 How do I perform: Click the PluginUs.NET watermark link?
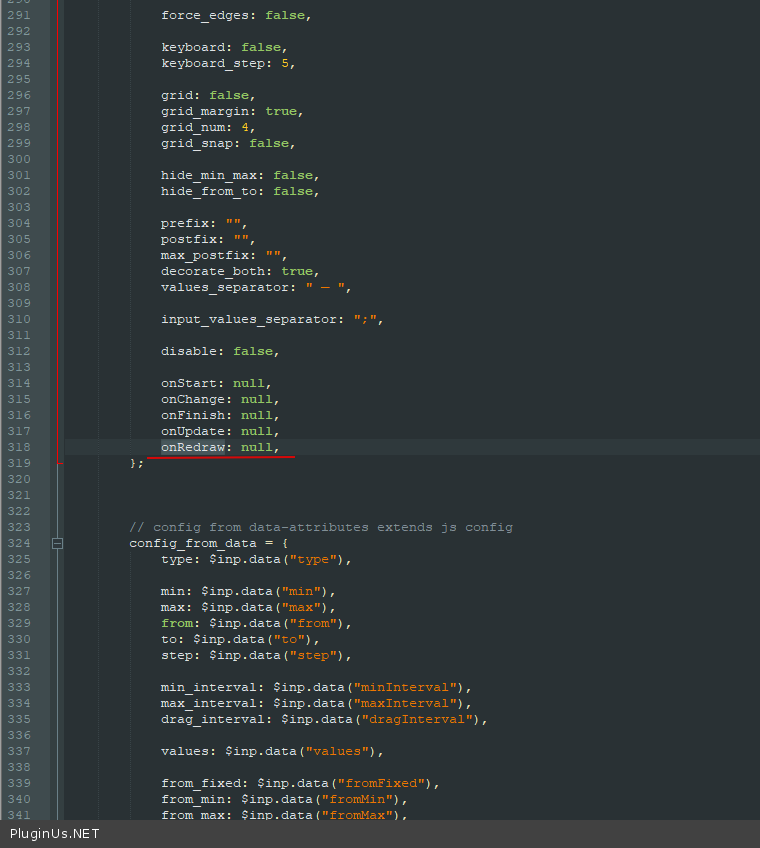click(55, 833)
